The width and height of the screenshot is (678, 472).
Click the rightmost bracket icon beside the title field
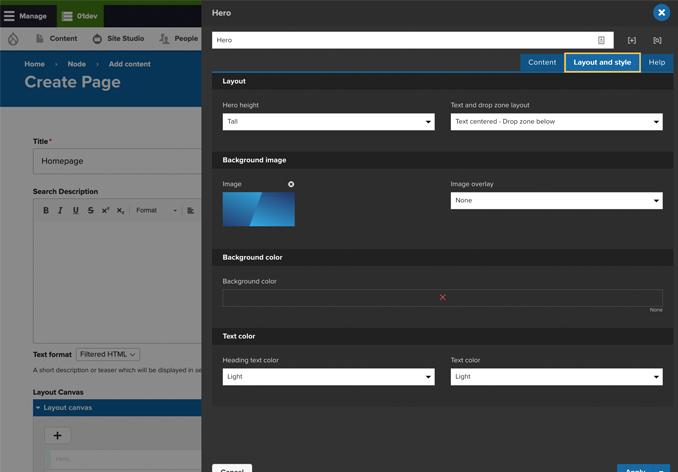click(x=657, y=40)
